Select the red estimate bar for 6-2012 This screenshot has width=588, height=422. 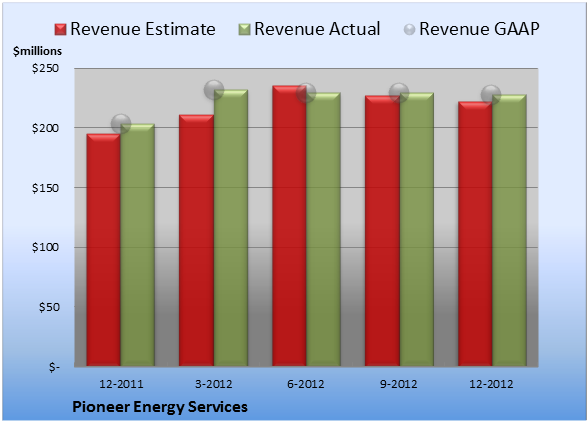[289, 226]
